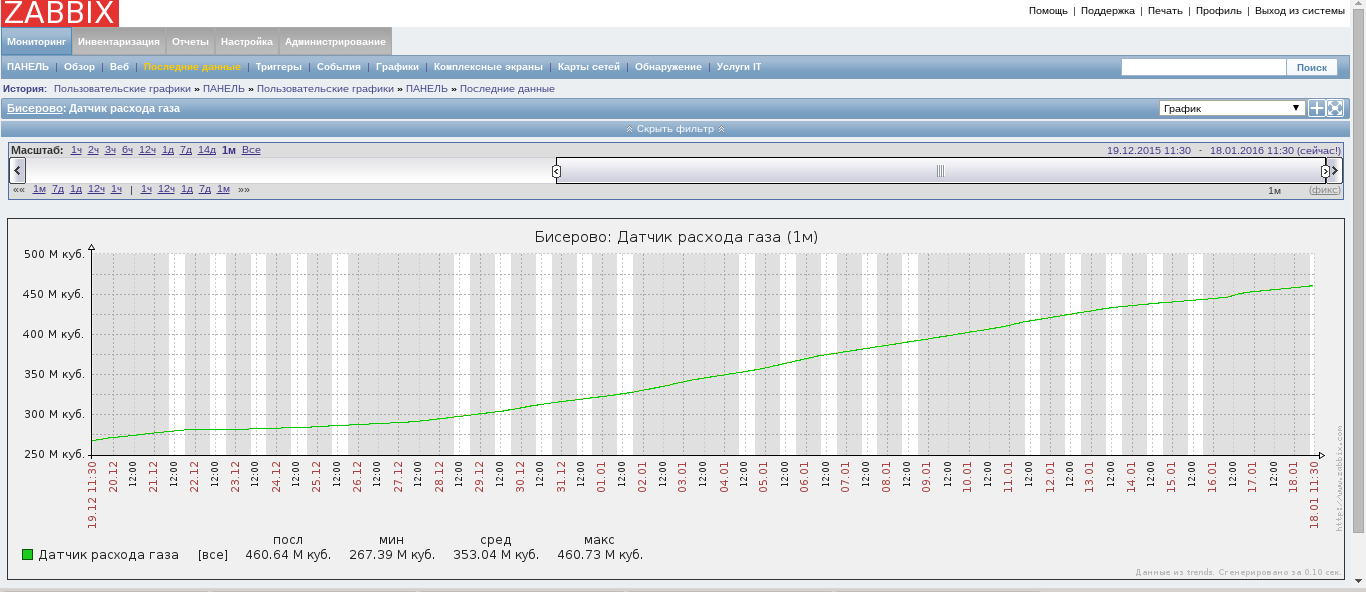The height and width of the screenshot is (592, 1366).
Task: Go to Веб submenu item
Action: click(x=119, y=67)
